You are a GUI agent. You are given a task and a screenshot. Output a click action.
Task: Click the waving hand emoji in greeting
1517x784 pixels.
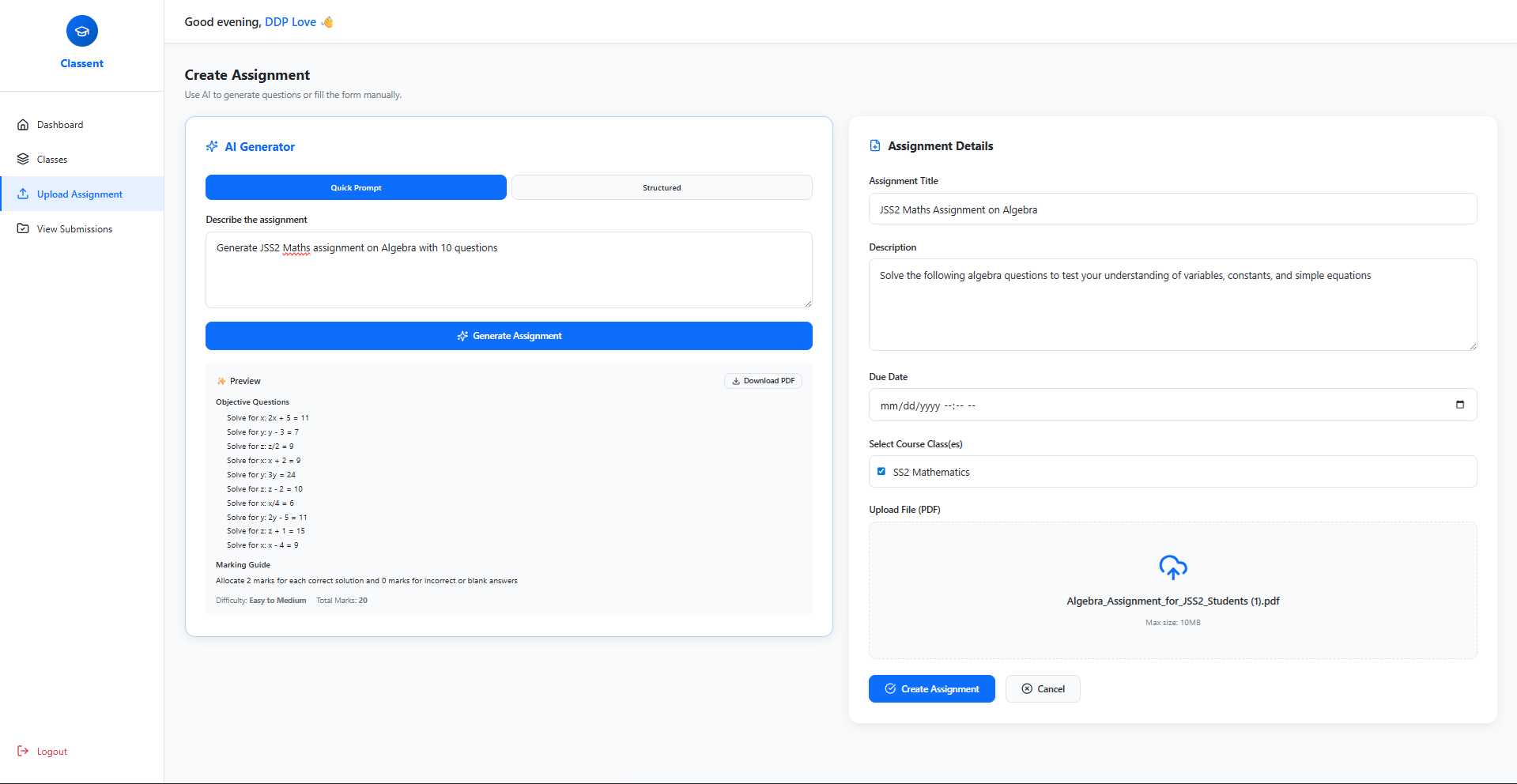click(x=327, y=22)
